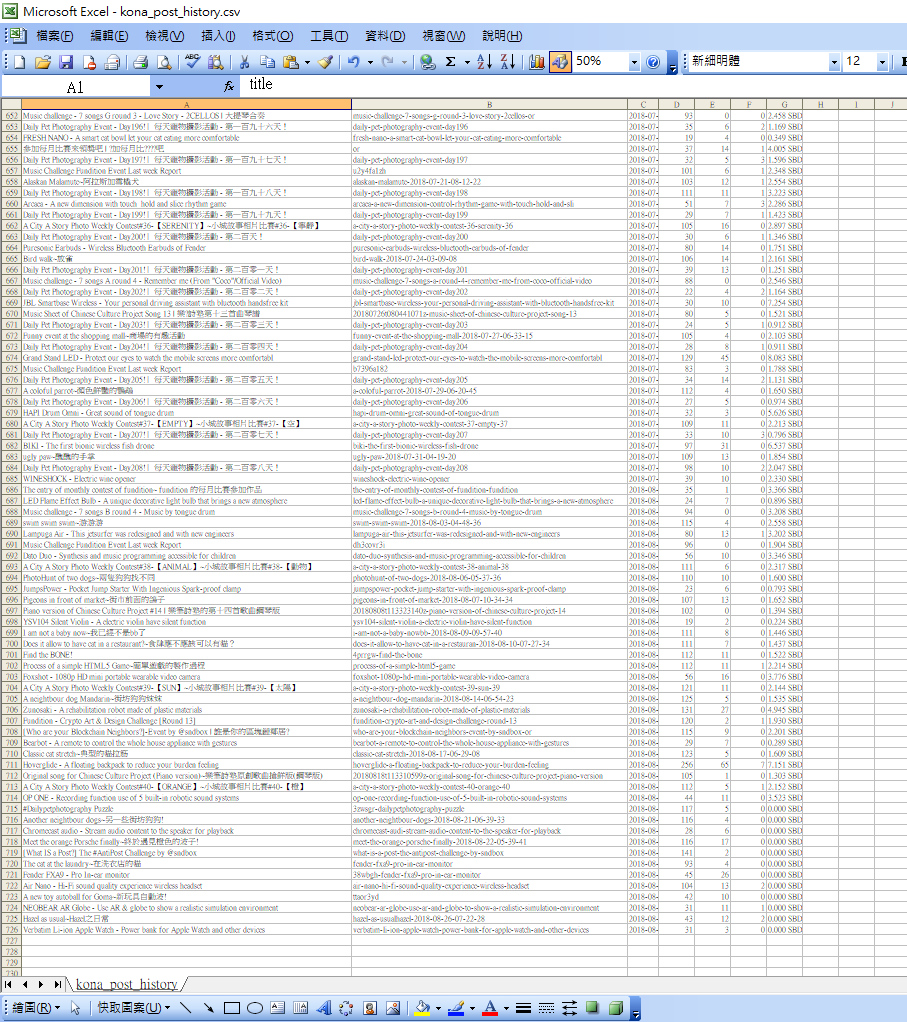Screen dimensions: 907x1022
Task: Open the 繪圖(R) Draw menu button
Action: click(36, 1008)
